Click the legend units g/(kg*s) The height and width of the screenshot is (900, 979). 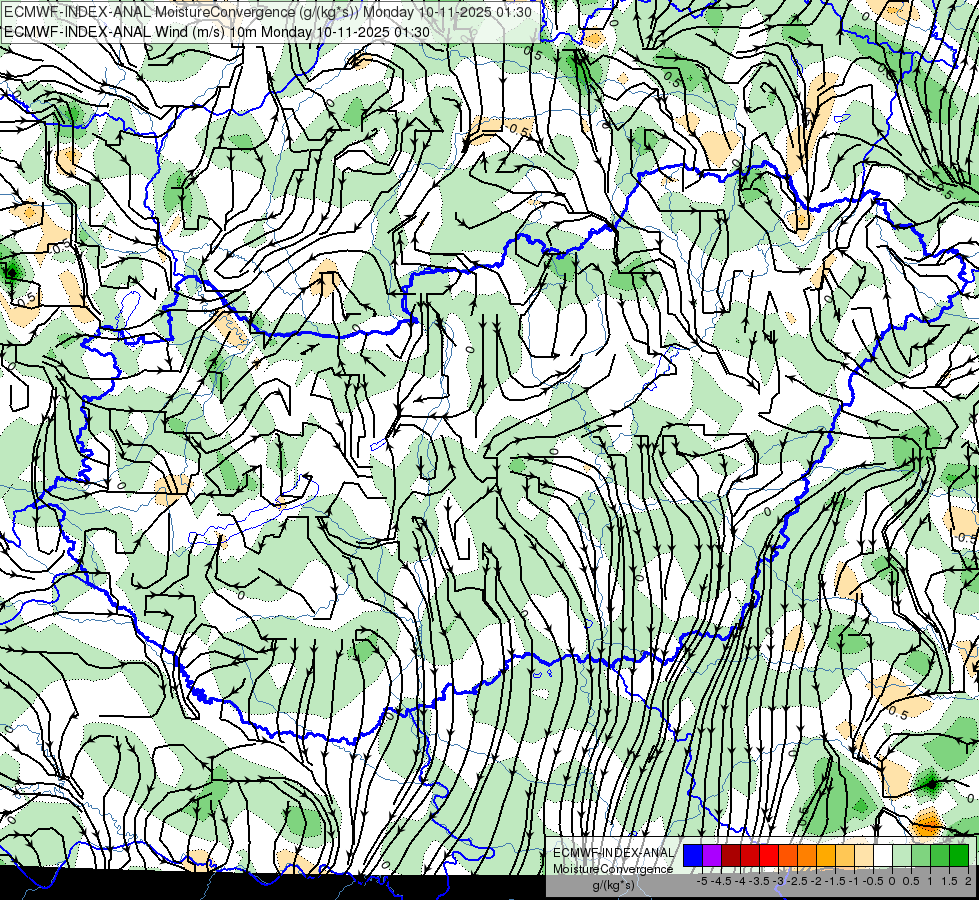tap(614, 885)
